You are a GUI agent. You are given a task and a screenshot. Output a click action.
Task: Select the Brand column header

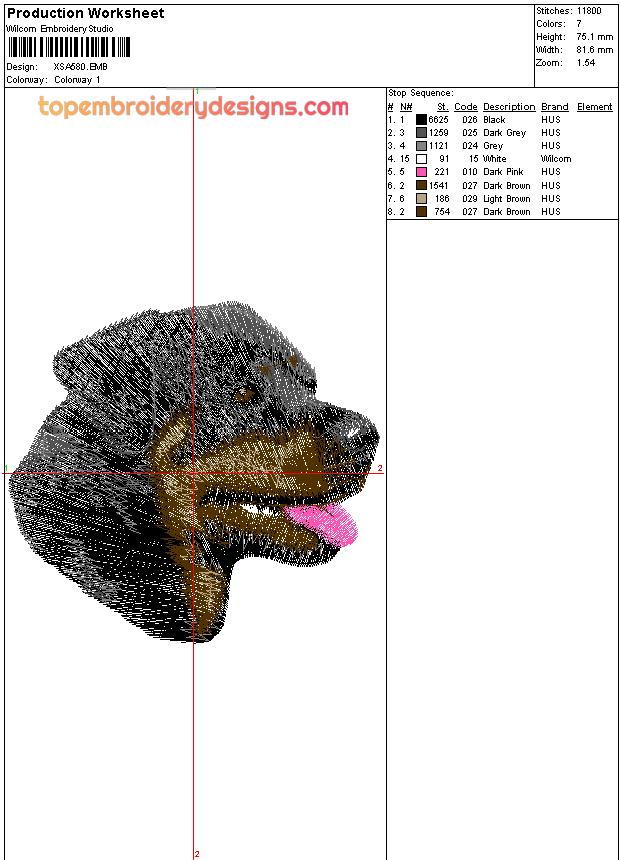pos(554,107)
